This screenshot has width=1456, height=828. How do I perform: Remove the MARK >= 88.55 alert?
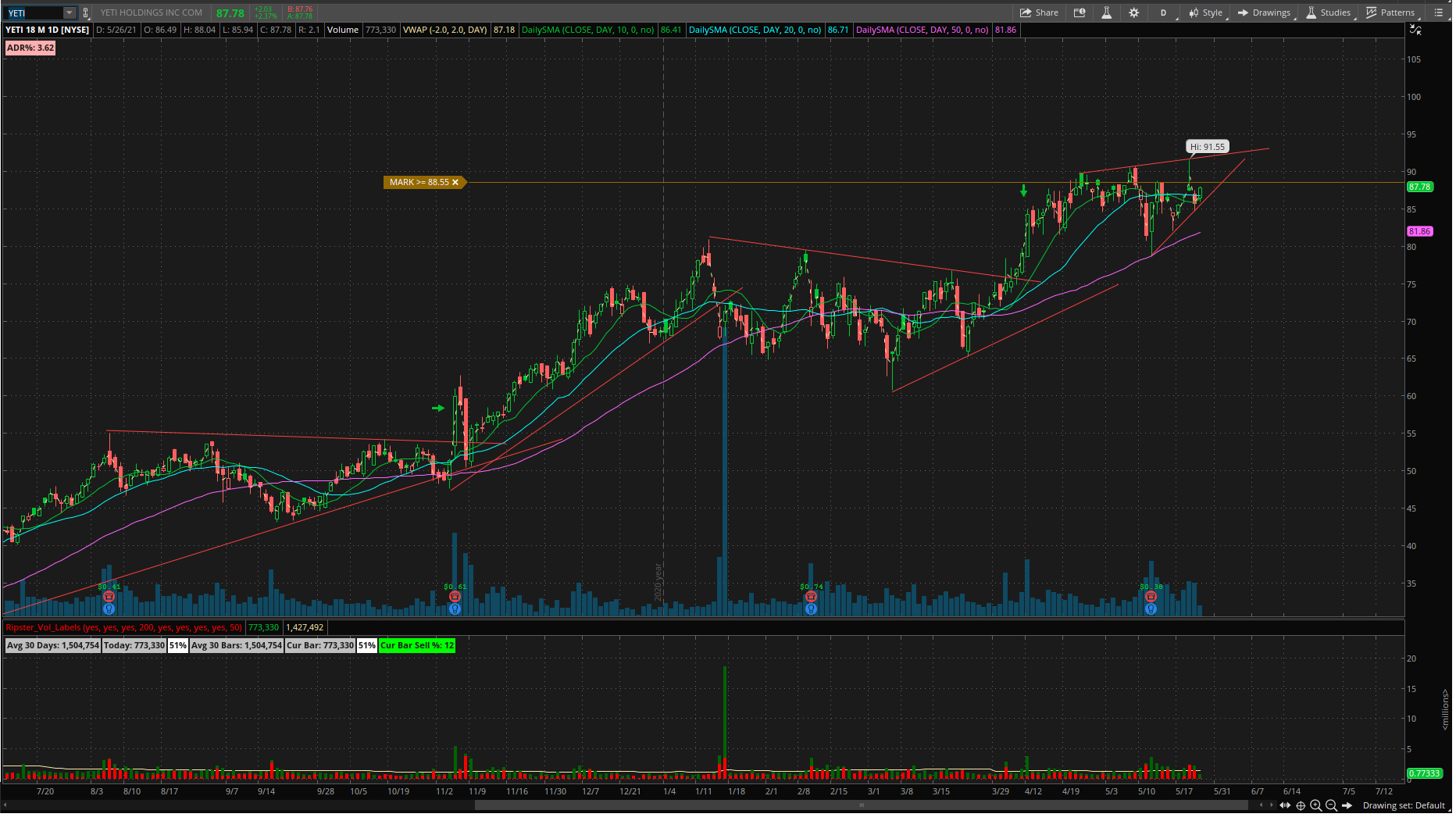(x=455, y=182)
